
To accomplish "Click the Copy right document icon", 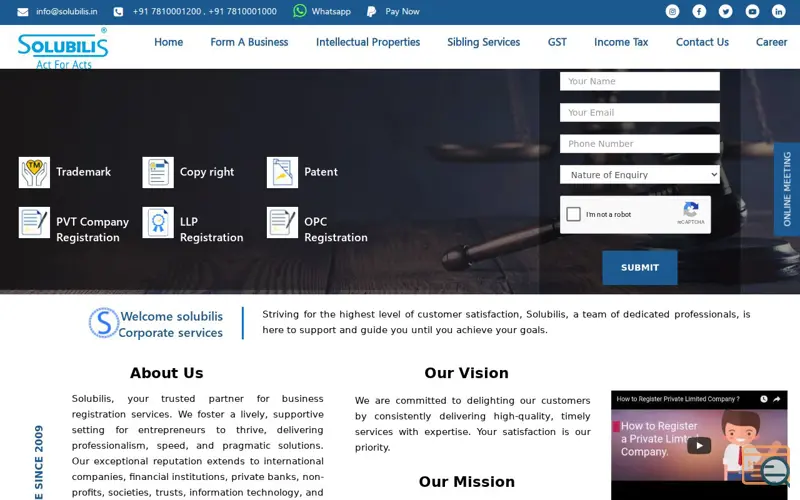I will tap(158, 172).
